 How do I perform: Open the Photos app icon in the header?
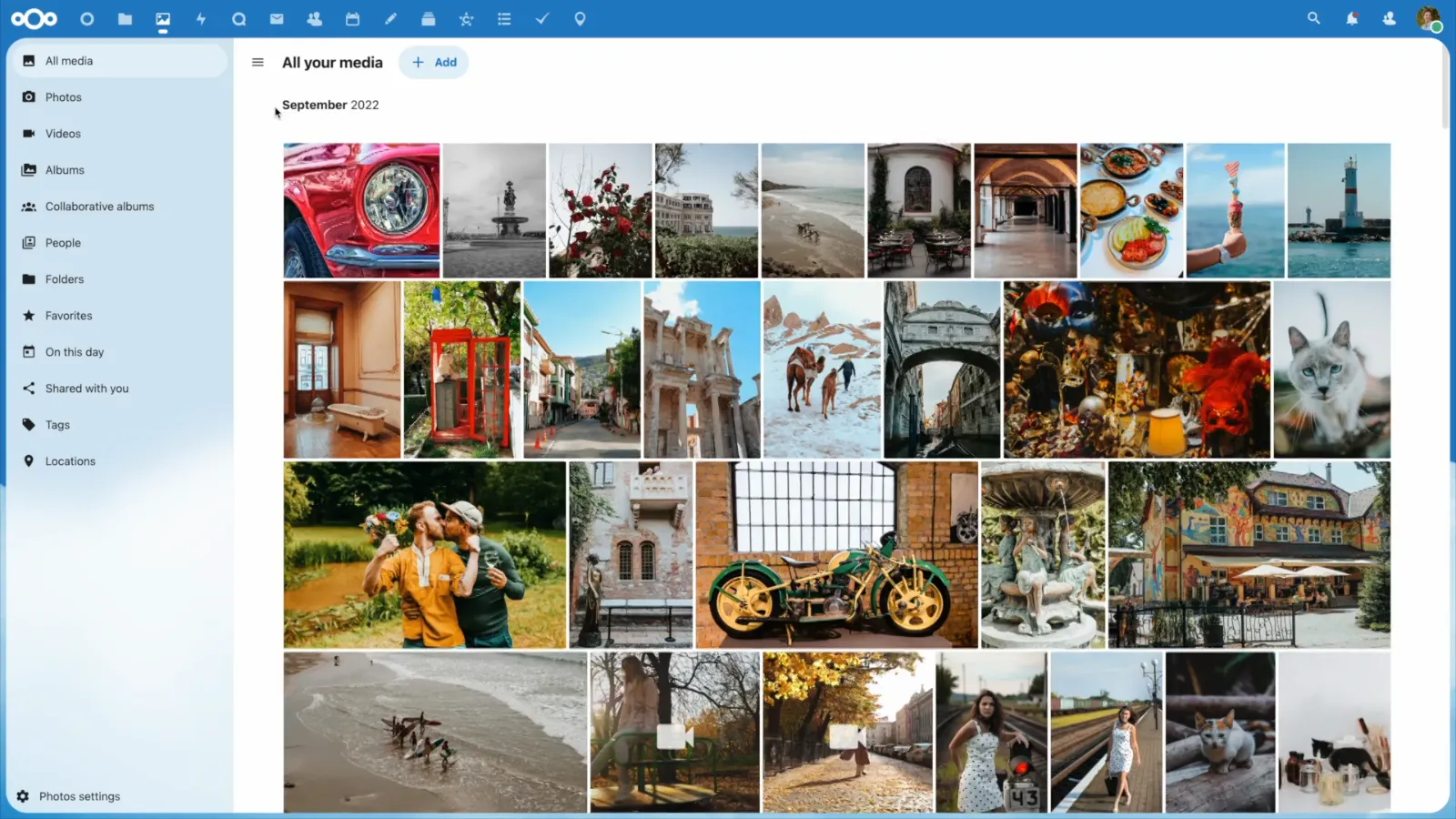163,18
